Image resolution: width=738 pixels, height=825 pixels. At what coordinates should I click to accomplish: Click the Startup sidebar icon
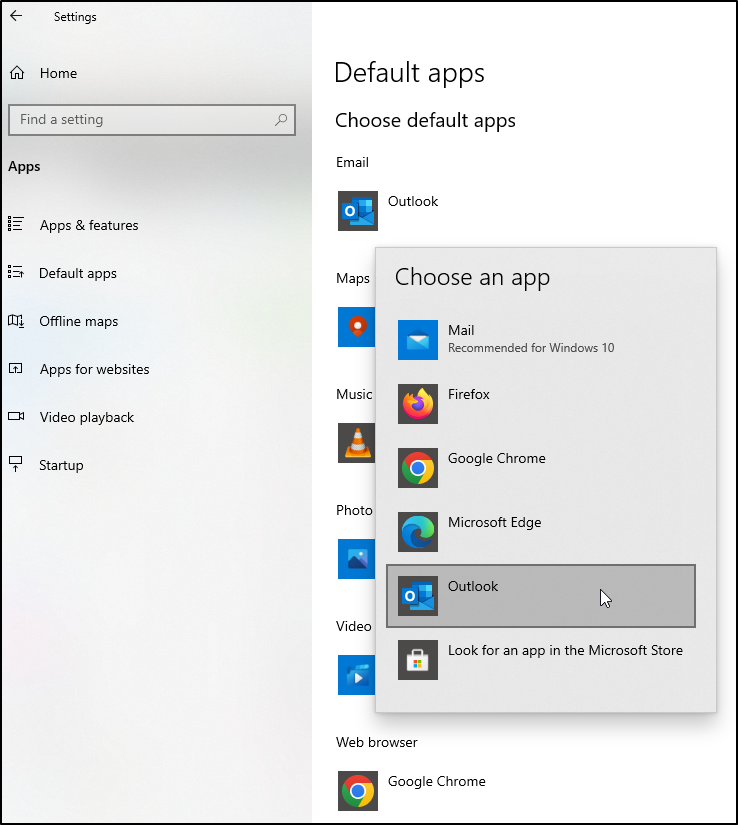[16, 464]
